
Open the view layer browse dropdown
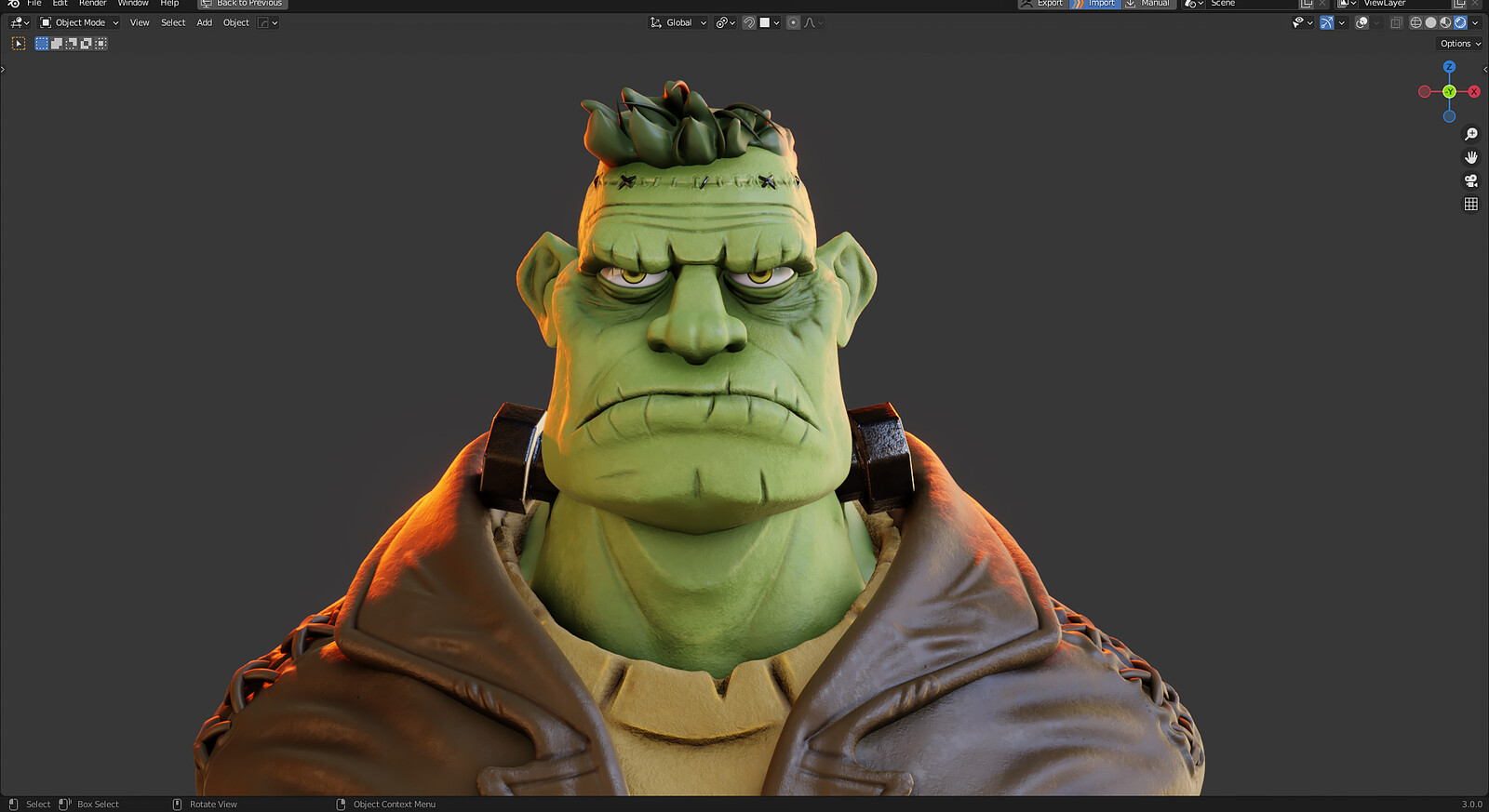1347,4
